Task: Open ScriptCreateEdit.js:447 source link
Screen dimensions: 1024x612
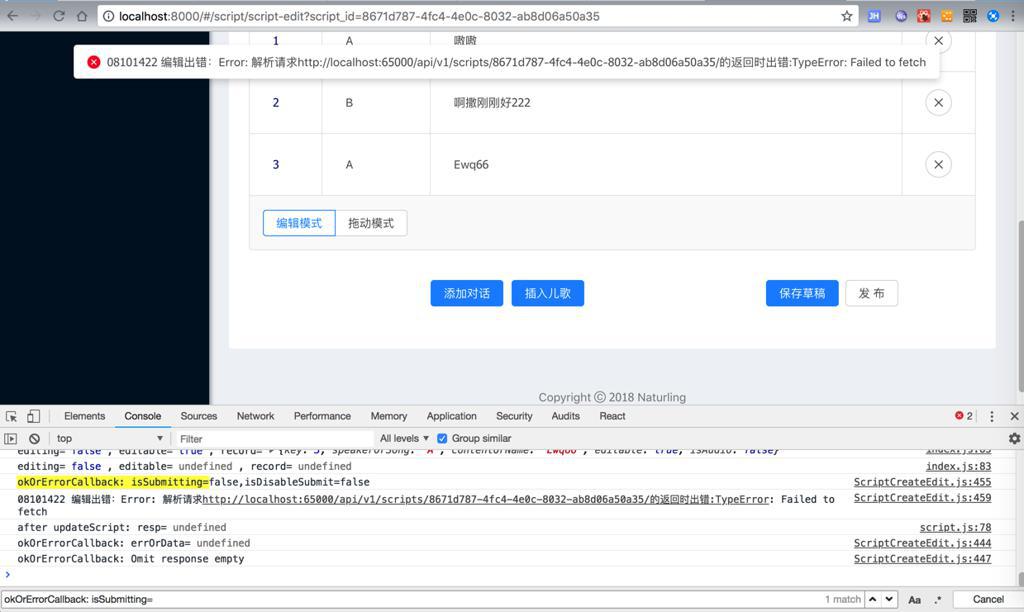Action: (922, 558)
